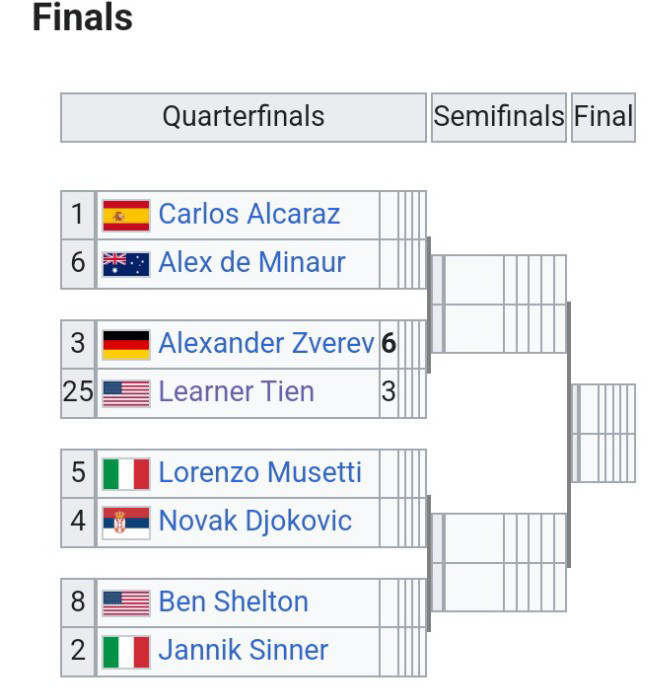The width and height of the screenshot is (648, 690).
Task: Click the Spain flag beside Carlos Alcaraz
Action: (x=126, y=215)
